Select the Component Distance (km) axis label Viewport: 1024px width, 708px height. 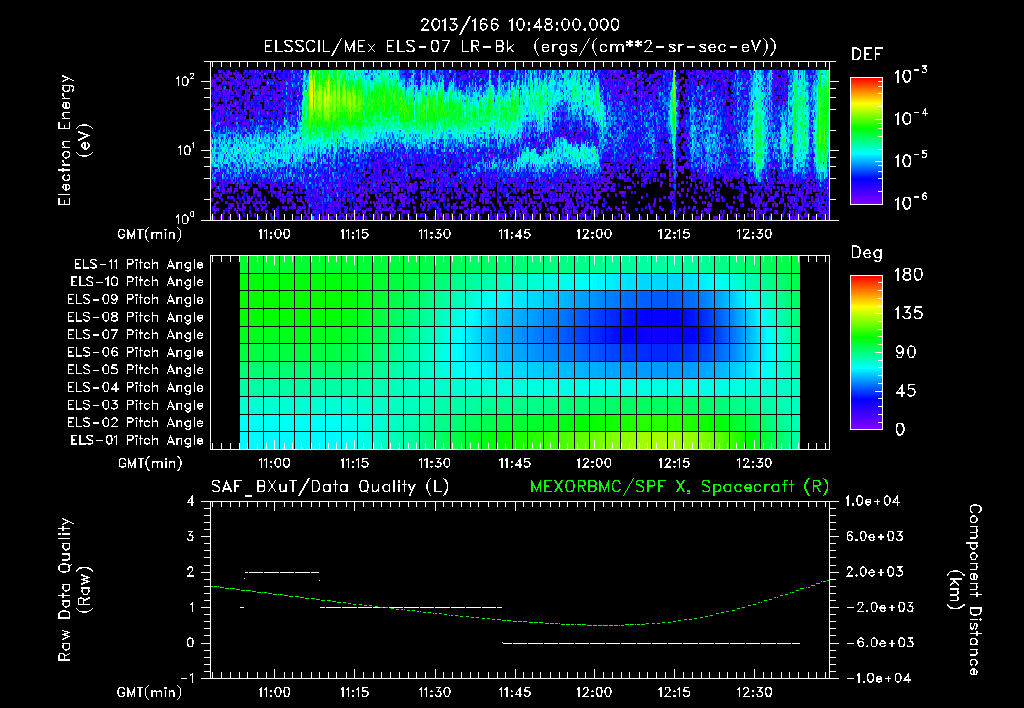point(966,590)
